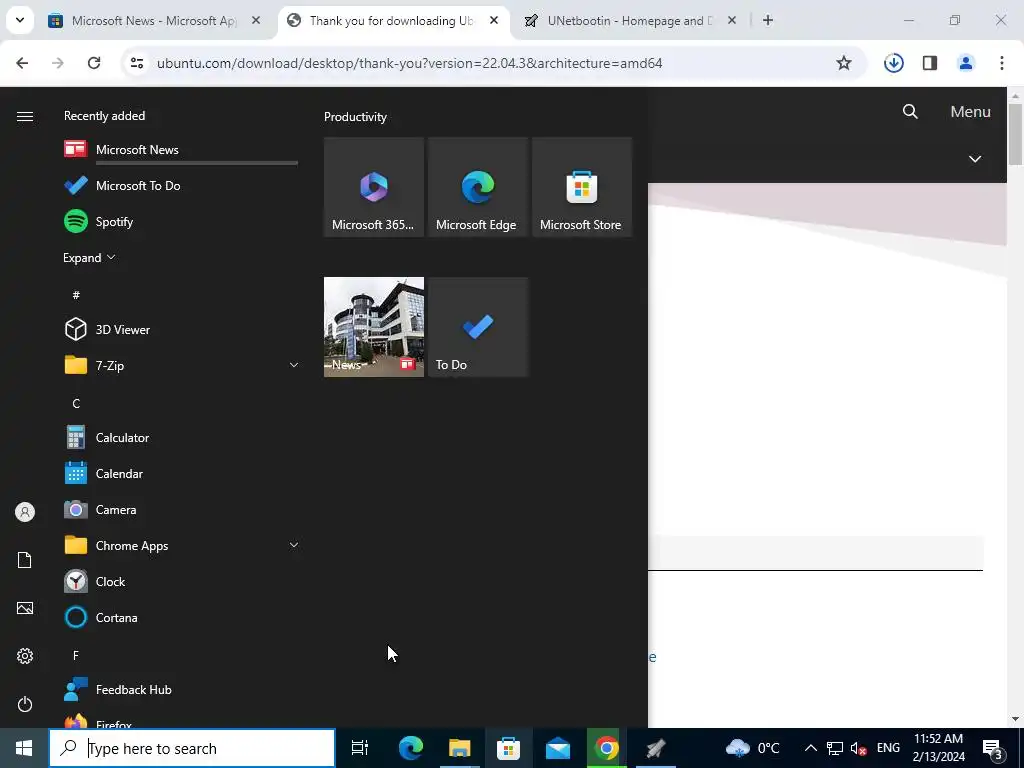Open the To Do tile
Image resolution: width=1024 pixels, height=768 pixels.
(478, 327)
